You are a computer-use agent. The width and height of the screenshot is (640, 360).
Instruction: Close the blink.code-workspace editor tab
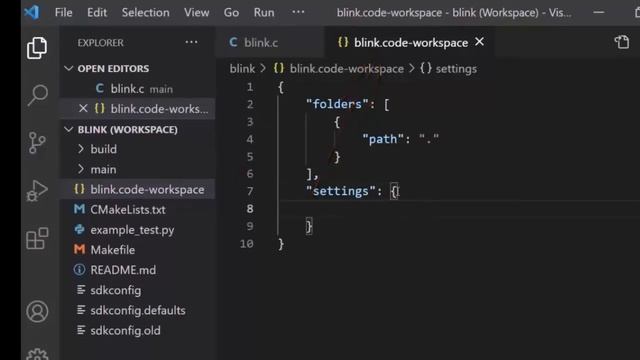480,42
